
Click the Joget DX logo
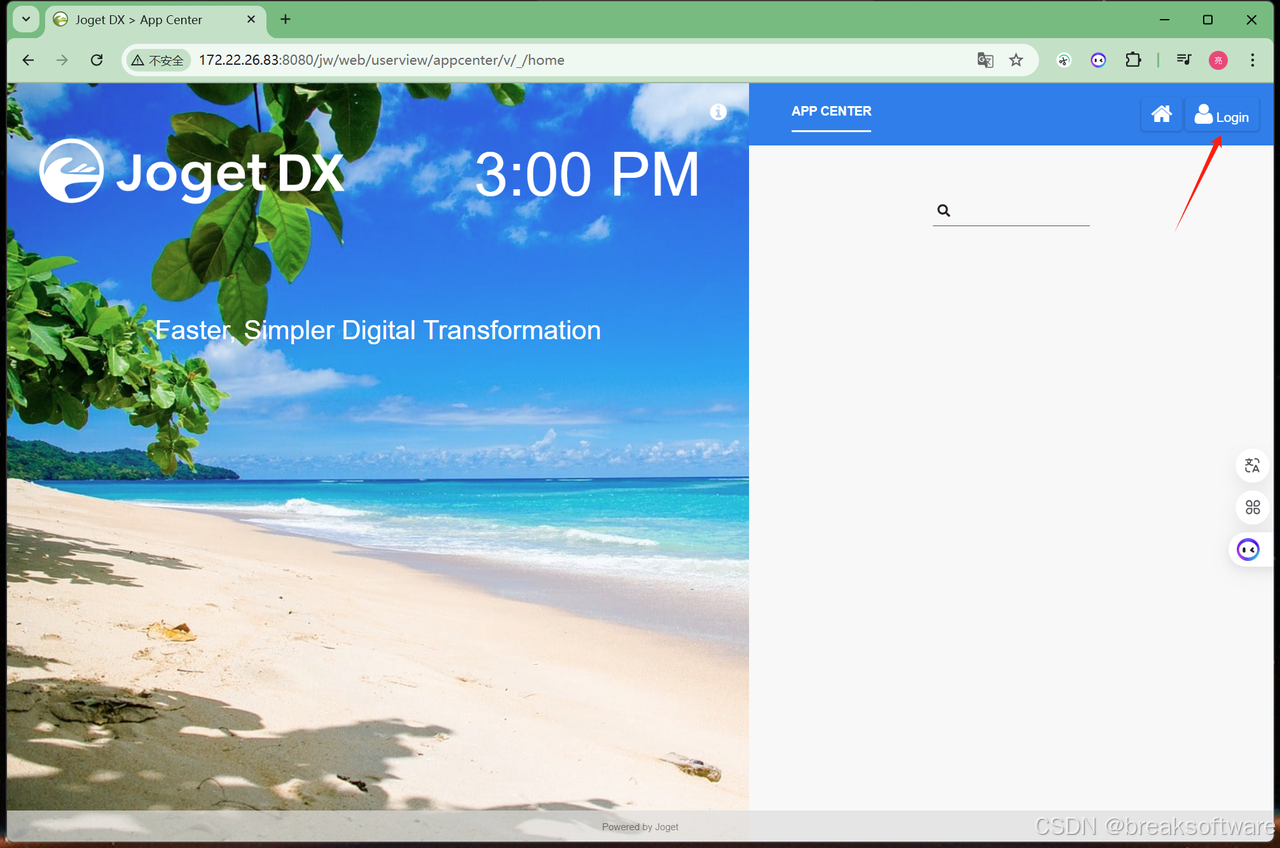pos(191,171)
